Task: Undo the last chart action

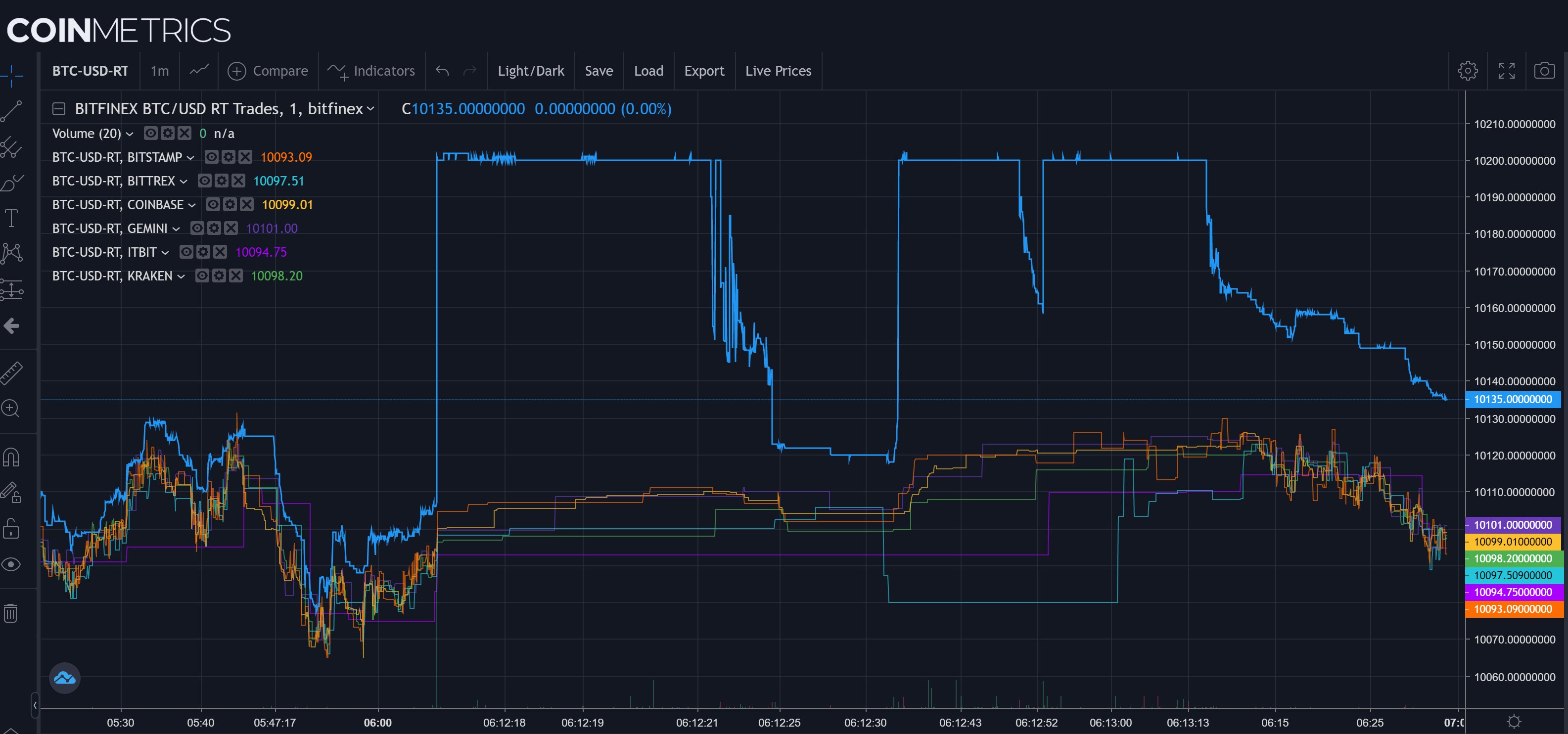Action: 443,71
